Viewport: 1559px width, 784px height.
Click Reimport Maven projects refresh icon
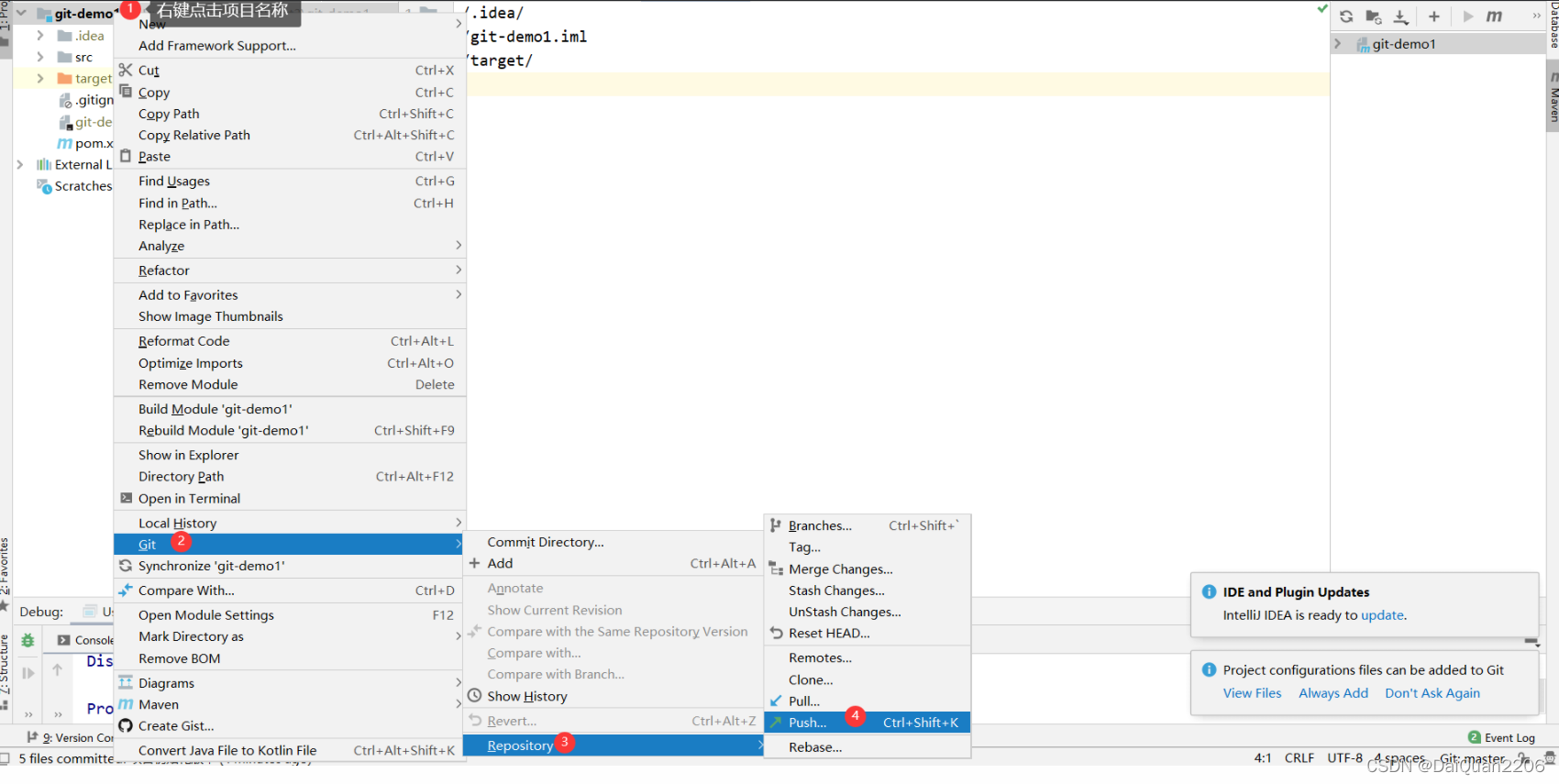pos(1346,17)
